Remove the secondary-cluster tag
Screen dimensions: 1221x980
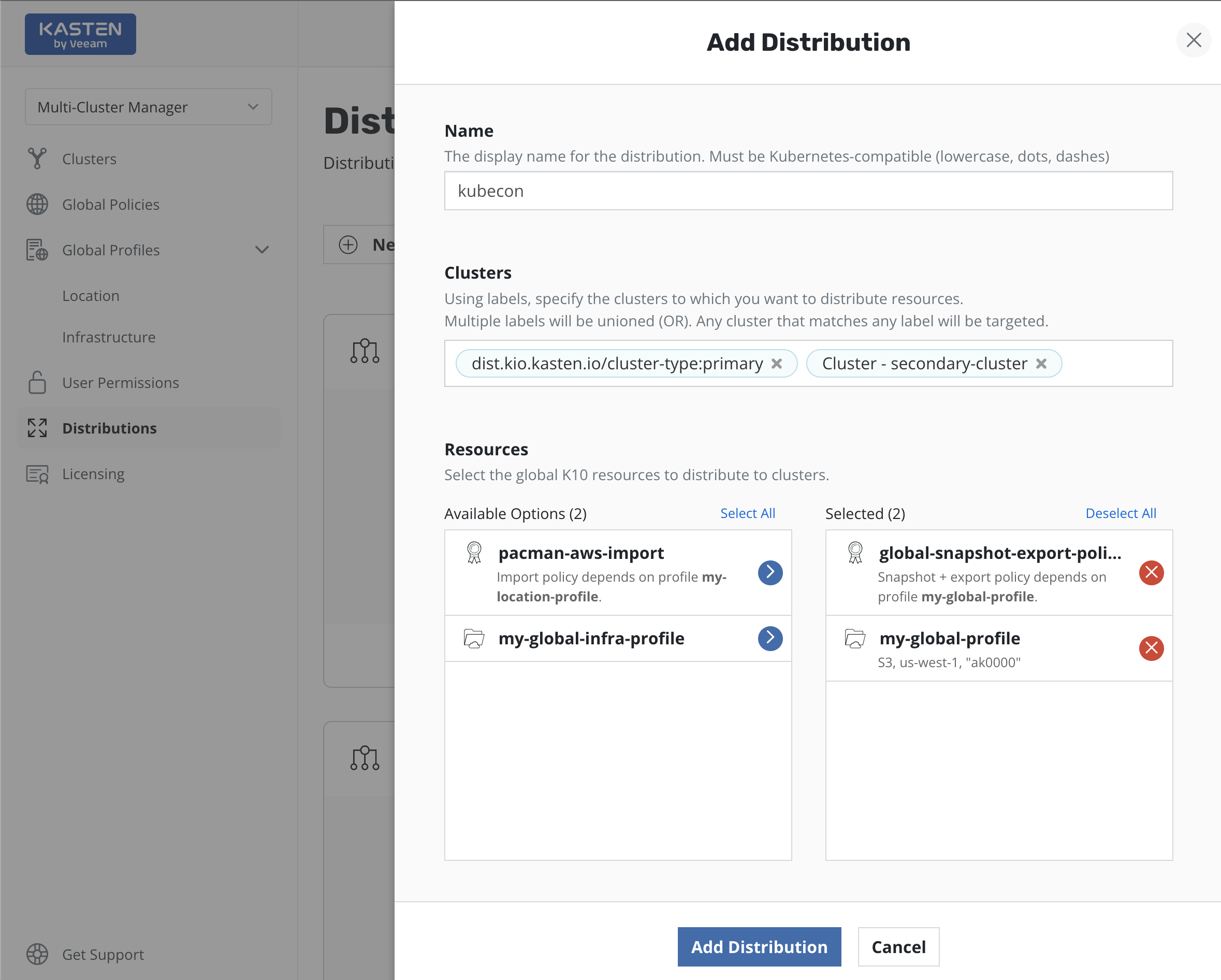(1041, 364)
